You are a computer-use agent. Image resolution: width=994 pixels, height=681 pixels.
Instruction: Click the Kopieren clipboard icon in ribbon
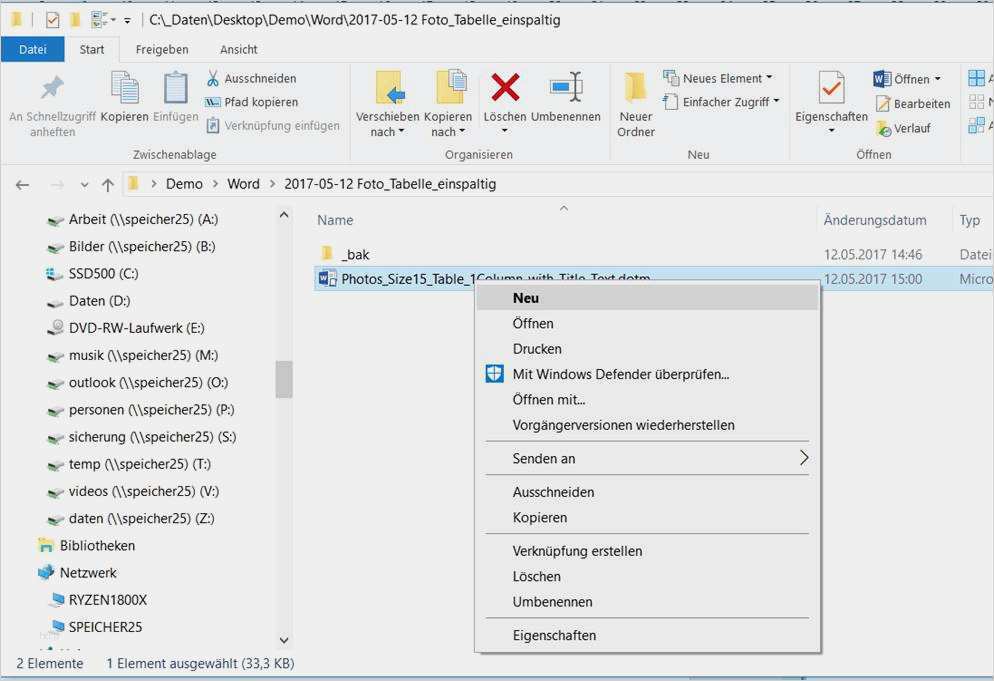(x=125, y=88)
